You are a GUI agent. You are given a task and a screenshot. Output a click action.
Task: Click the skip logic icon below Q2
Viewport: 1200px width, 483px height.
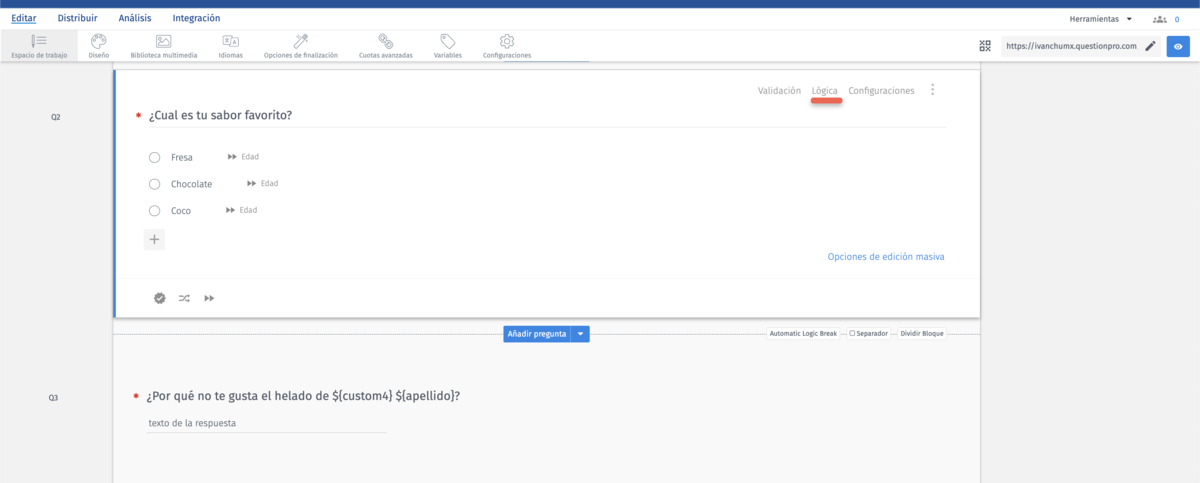point(209,298)
